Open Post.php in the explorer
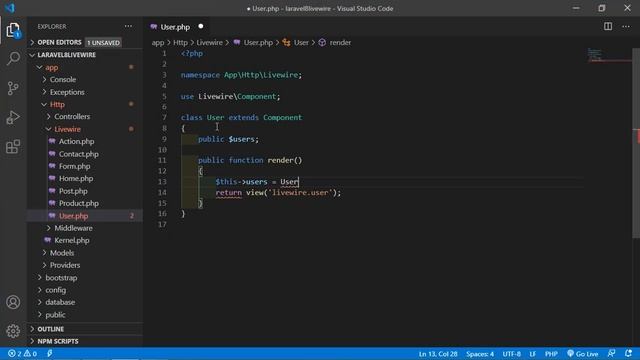The height and width of the screenshot is (360, 640). click(85, 191)
